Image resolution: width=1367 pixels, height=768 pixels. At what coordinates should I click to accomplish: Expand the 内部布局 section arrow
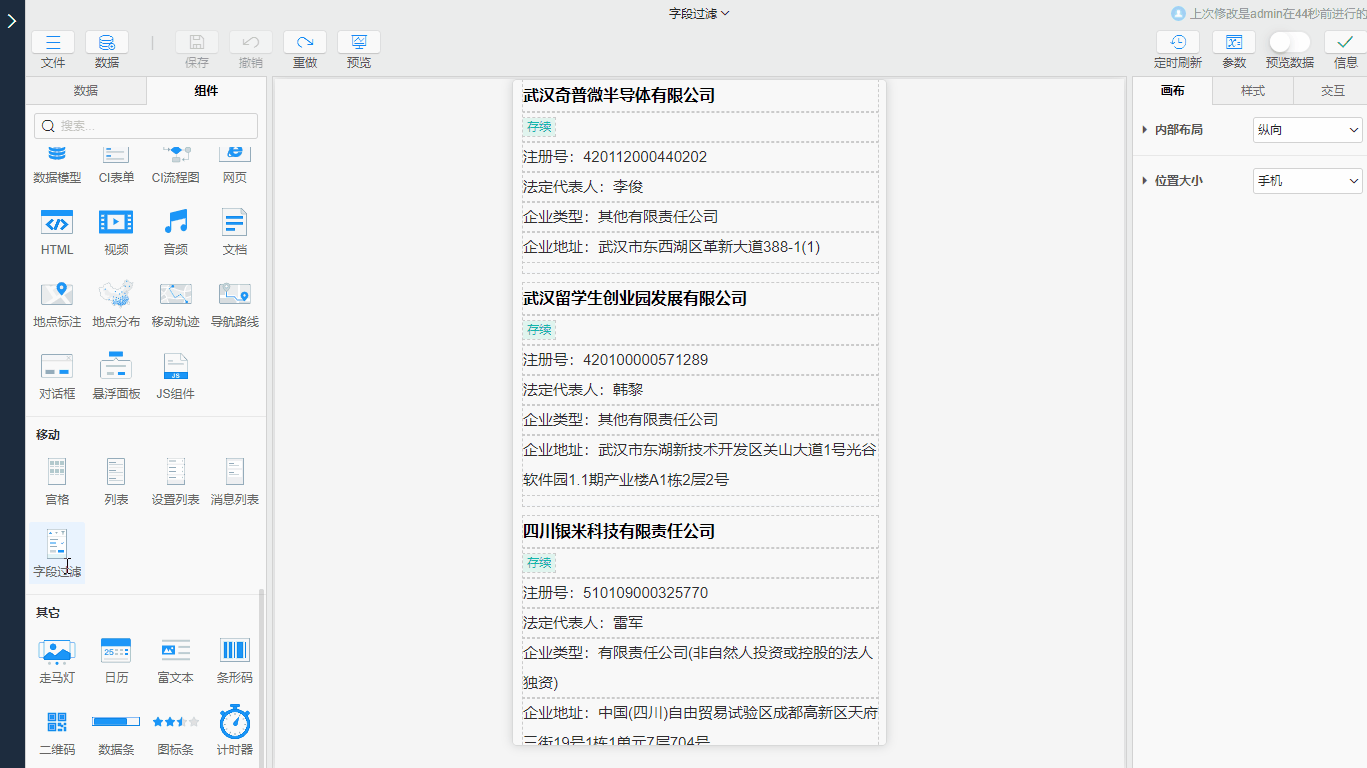(x=1144, y=130)
